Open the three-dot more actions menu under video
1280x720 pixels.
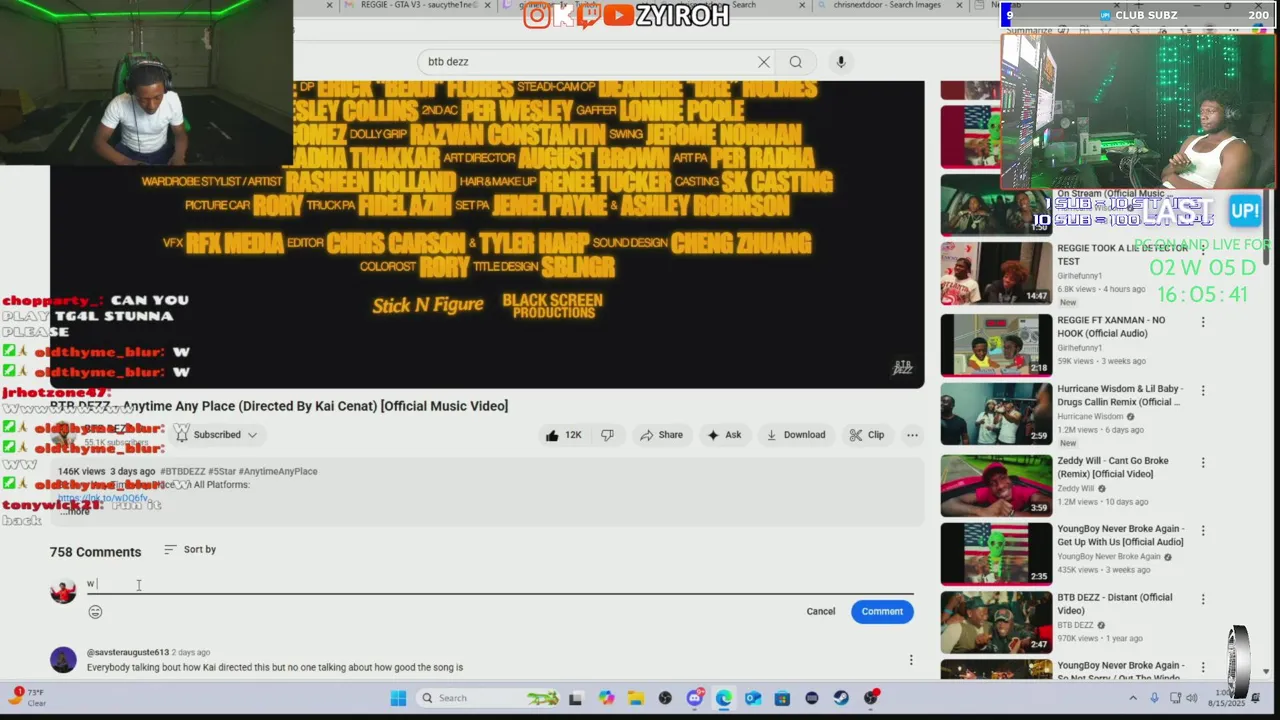click(912, 435)
